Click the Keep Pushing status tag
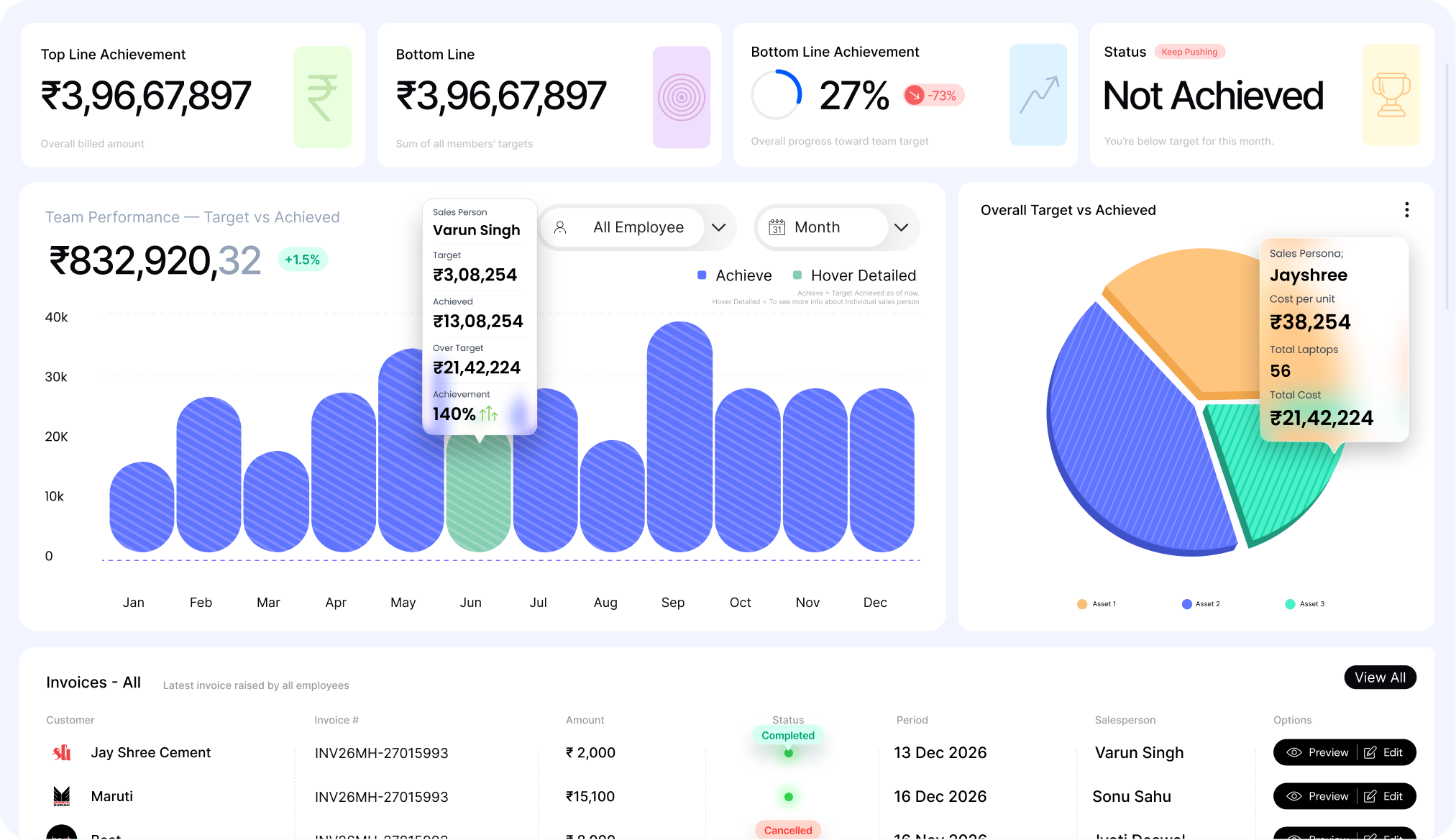The height and width of the screenshot is (840, 1456). 1190,52
